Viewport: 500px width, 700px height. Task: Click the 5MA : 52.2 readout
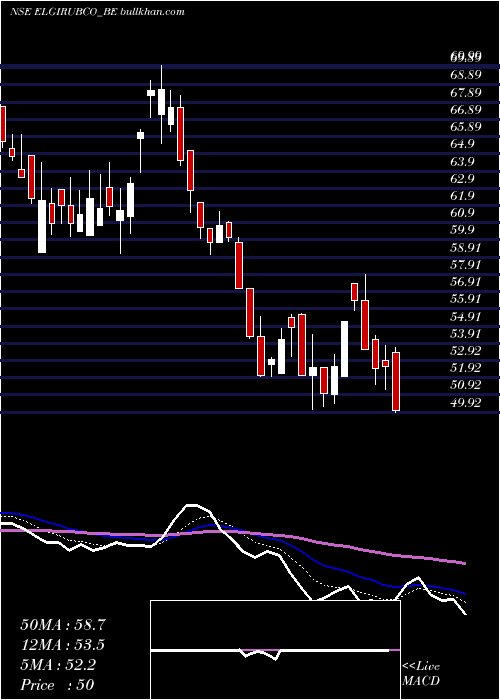click(x=58, y=665)
